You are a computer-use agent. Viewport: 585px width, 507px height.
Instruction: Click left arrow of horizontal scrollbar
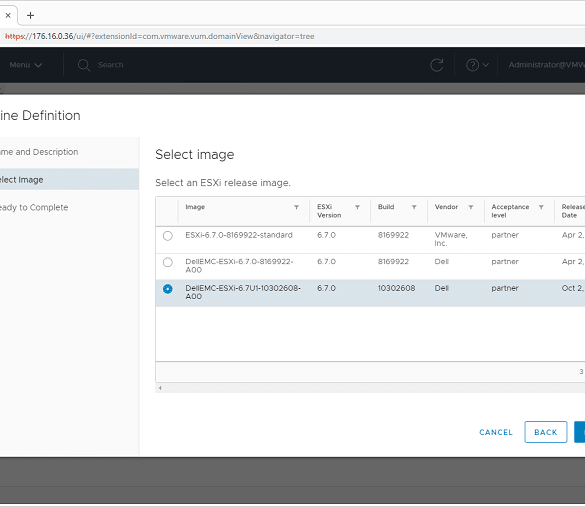pyautogui.click(x=160, y=388)
